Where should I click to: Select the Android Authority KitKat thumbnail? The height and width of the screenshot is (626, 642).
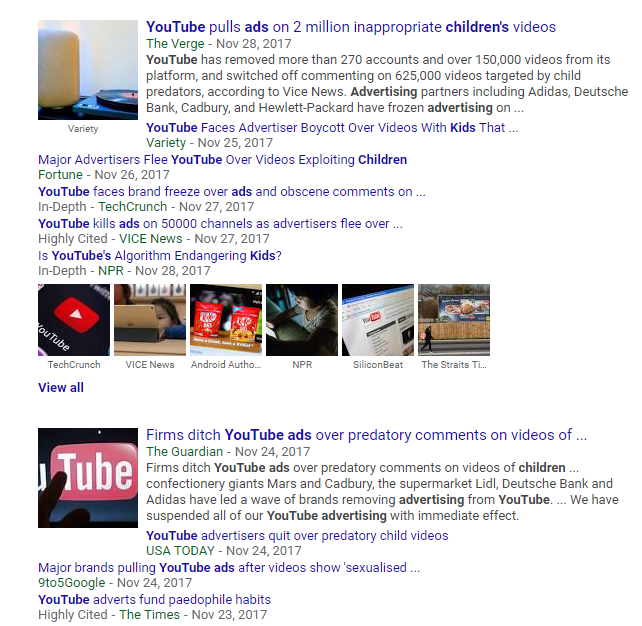tap(226, 320)
